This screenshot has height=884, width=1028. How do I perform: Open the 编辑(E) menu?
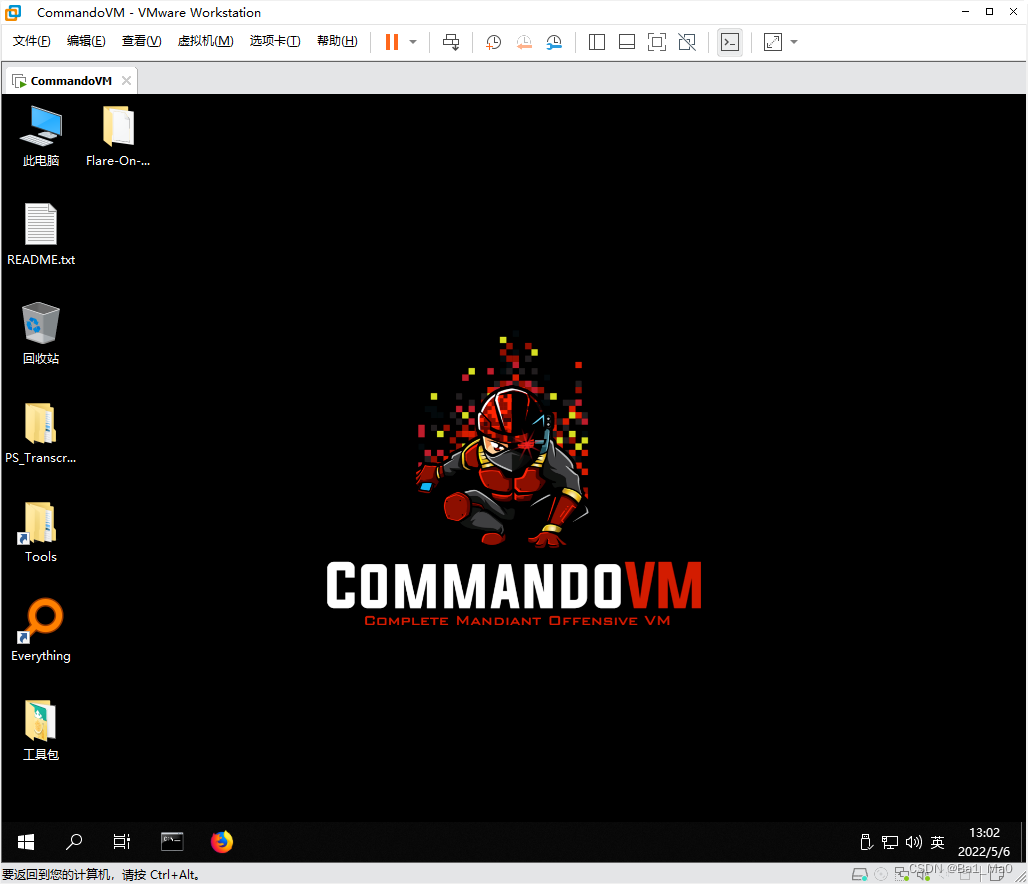[x=86, y=41]
